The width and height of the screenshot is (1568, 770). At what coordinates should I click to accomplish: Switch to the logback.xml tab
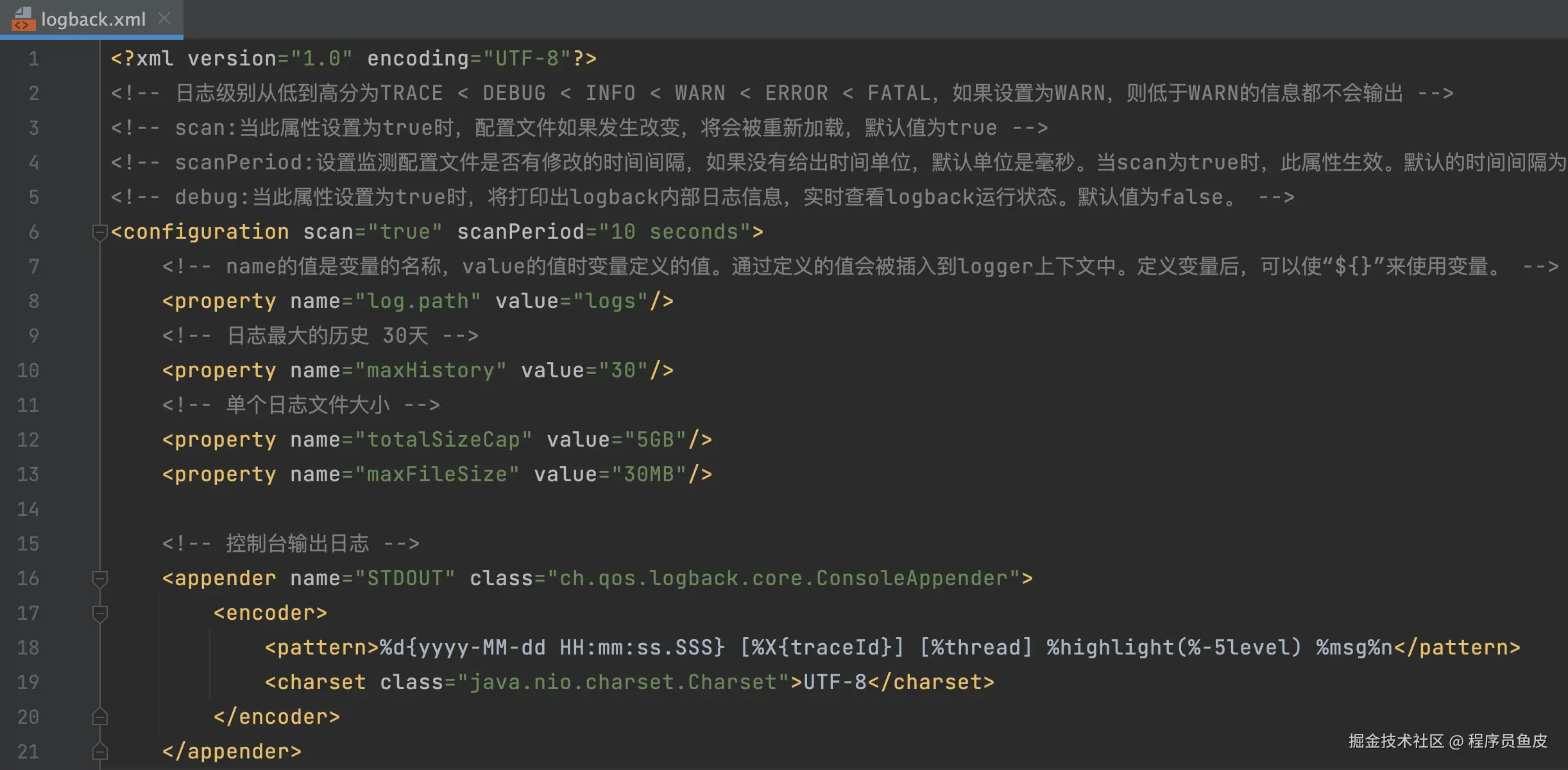coord(94,19)
